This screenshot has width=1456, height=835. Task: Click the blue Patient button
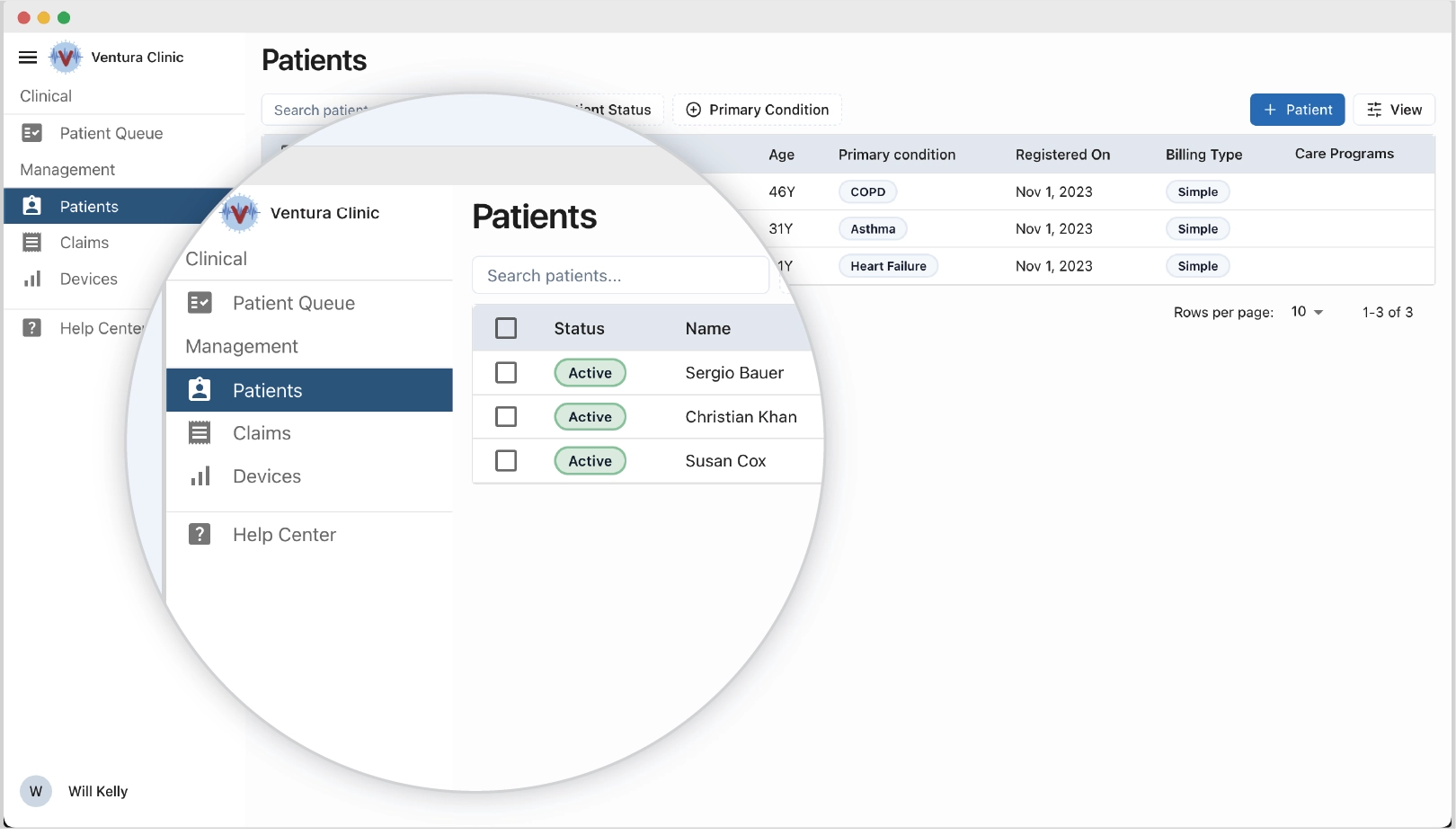click(x=1297, y=110)
